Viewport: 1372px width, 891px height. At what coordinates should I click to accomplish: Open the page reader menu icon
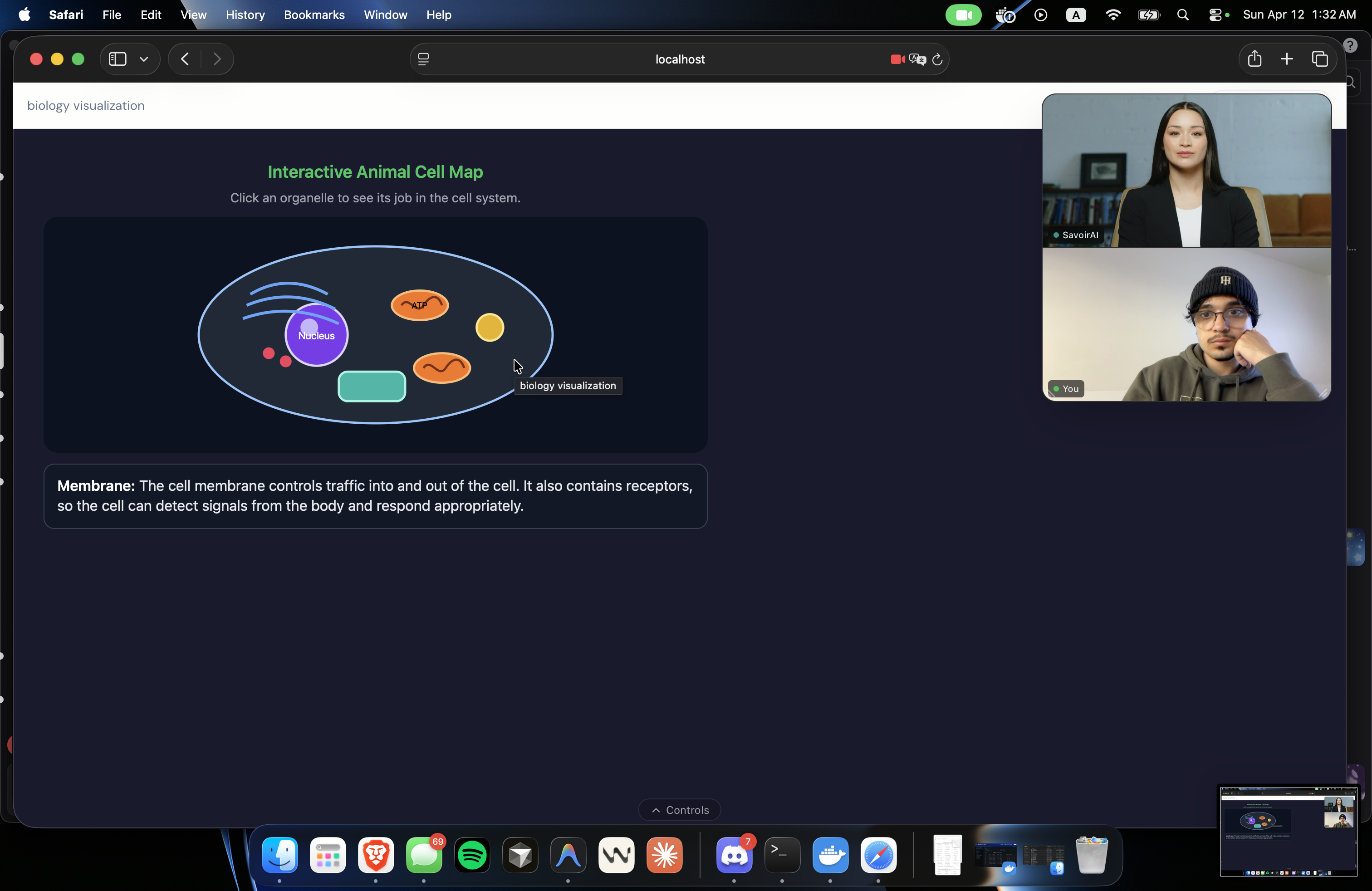click(424, 59)
